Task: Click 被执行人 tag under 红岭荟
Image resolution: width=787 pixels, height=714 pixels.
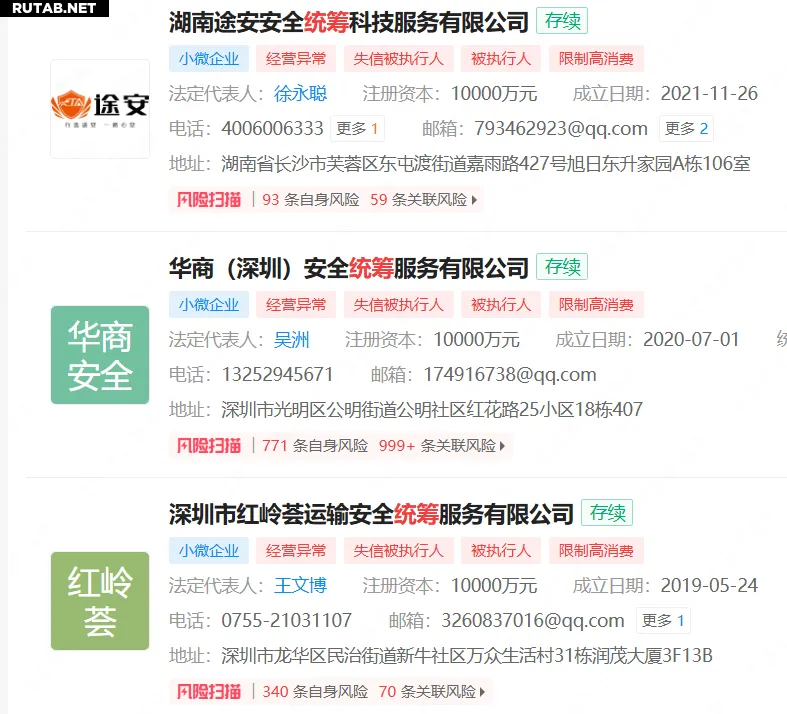Action: coord(501,550)
